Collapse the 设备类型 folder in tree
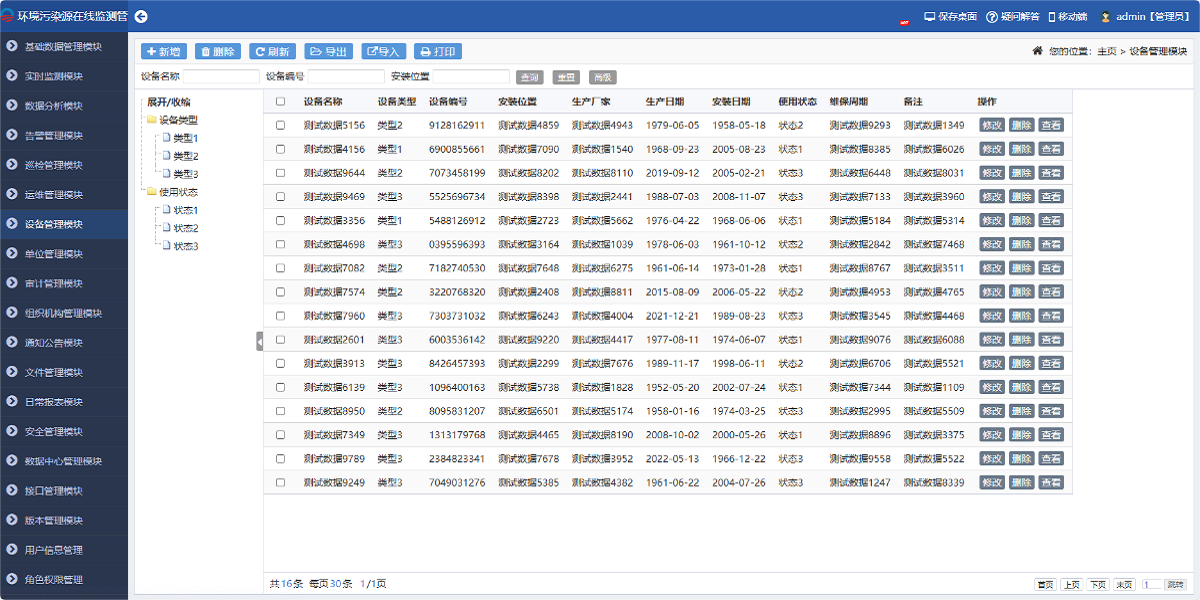The width and height of the screenshot is (1200, 600). coord(152,120)
